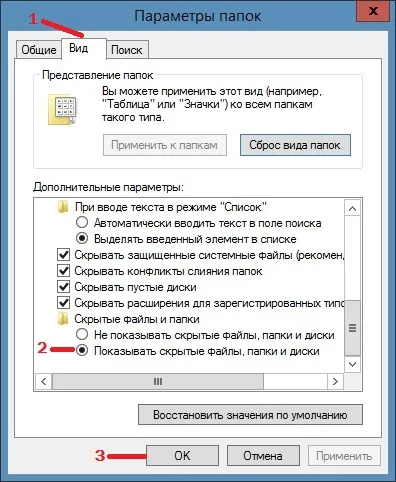Click the vertical scrollbar down arrow
396x482 pixels.
coord(353,364)
